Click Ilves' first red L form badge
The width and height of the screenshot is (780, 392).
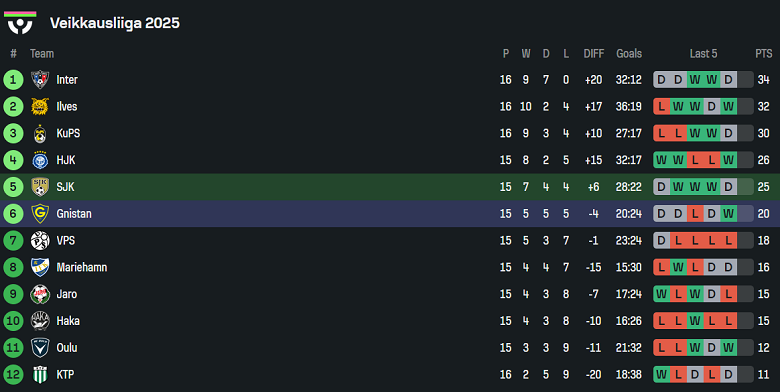662,106
